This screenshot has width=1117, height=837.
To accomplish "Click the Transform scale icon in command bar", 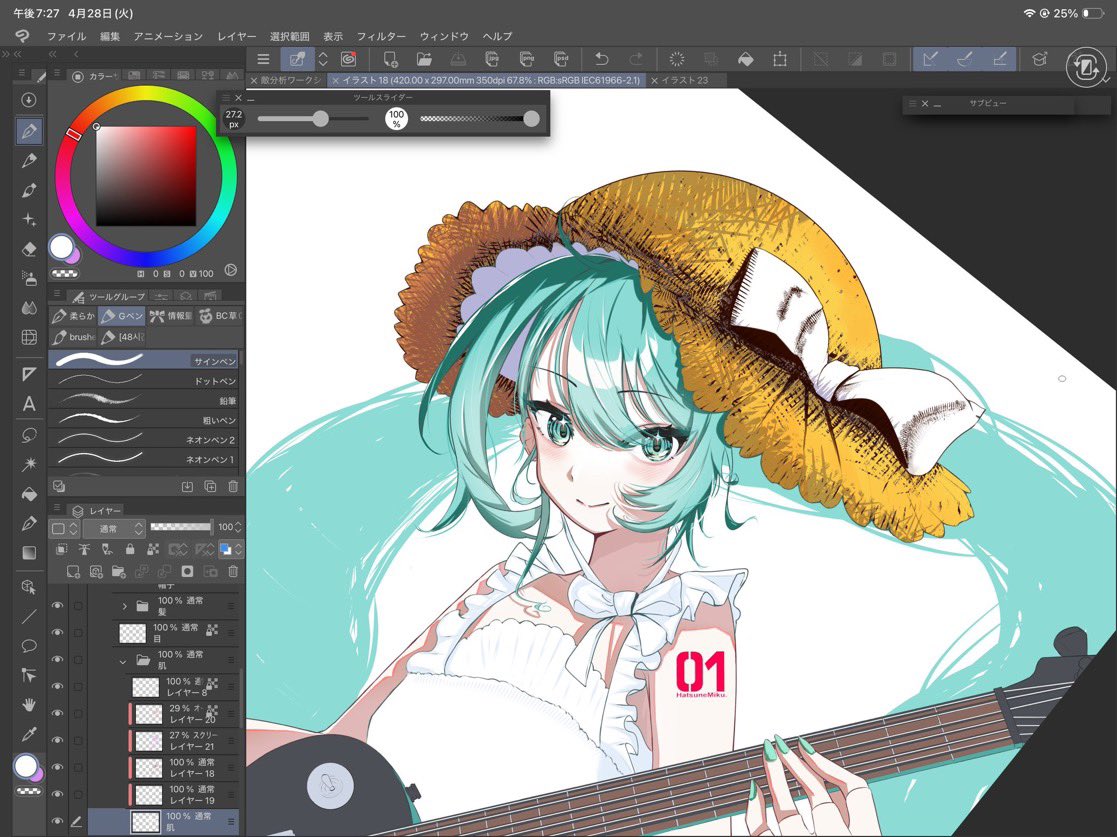I will pos(780,59).
